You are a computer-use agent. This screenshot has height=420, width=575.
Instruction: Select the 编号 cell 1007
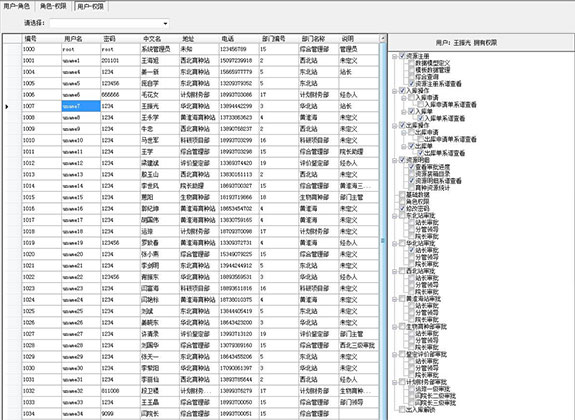41,106
